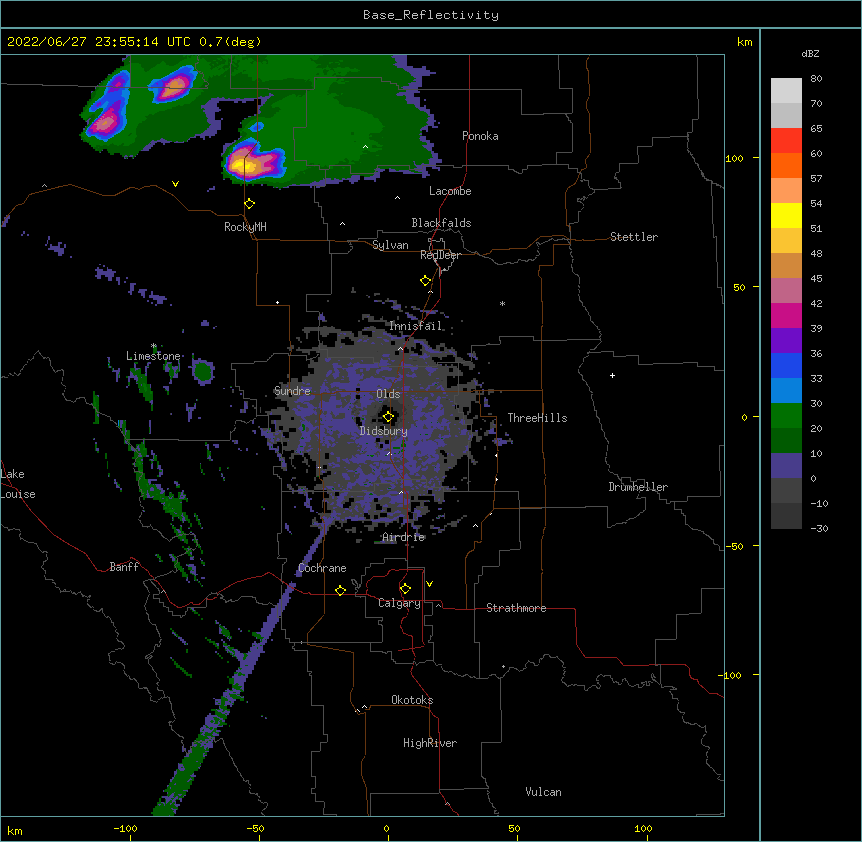Pick the slate purple 0-10 dBZ legend swatch
Image resolution: width=862 pixels, height=842 pixels.
tap(786, 466)
